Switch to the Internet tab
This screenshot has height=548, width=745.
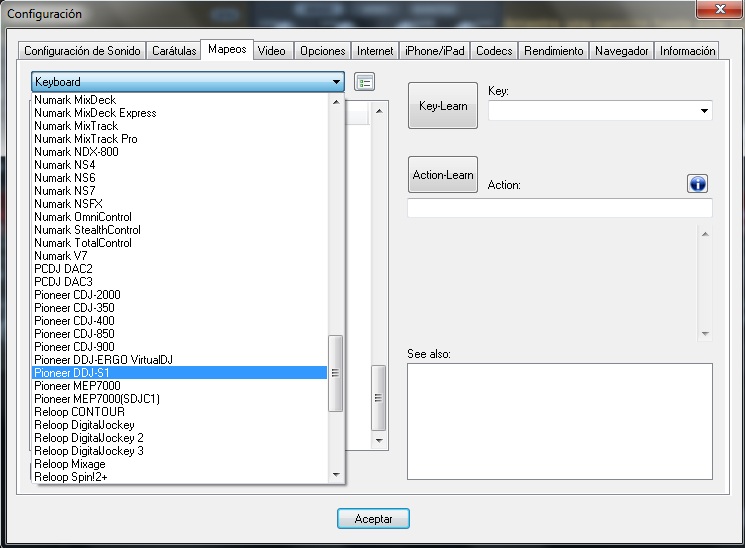tap(375, 51)
